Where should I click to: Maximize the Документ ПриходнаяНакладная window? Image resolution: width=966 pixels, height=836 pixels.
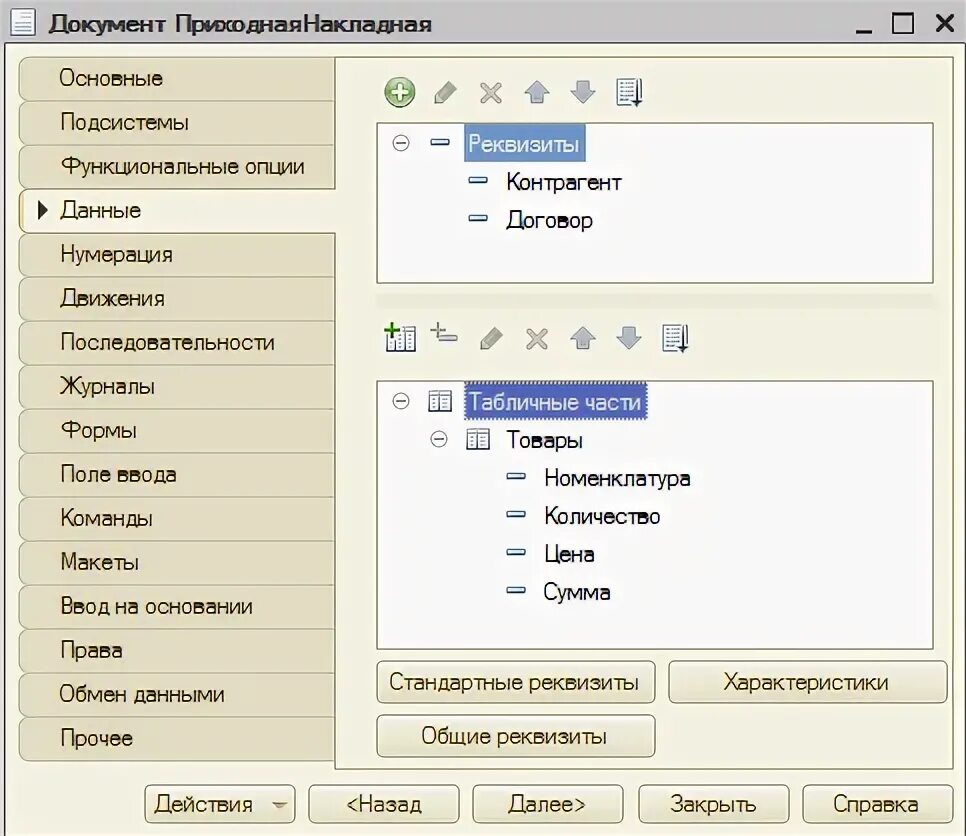point(903,23)
